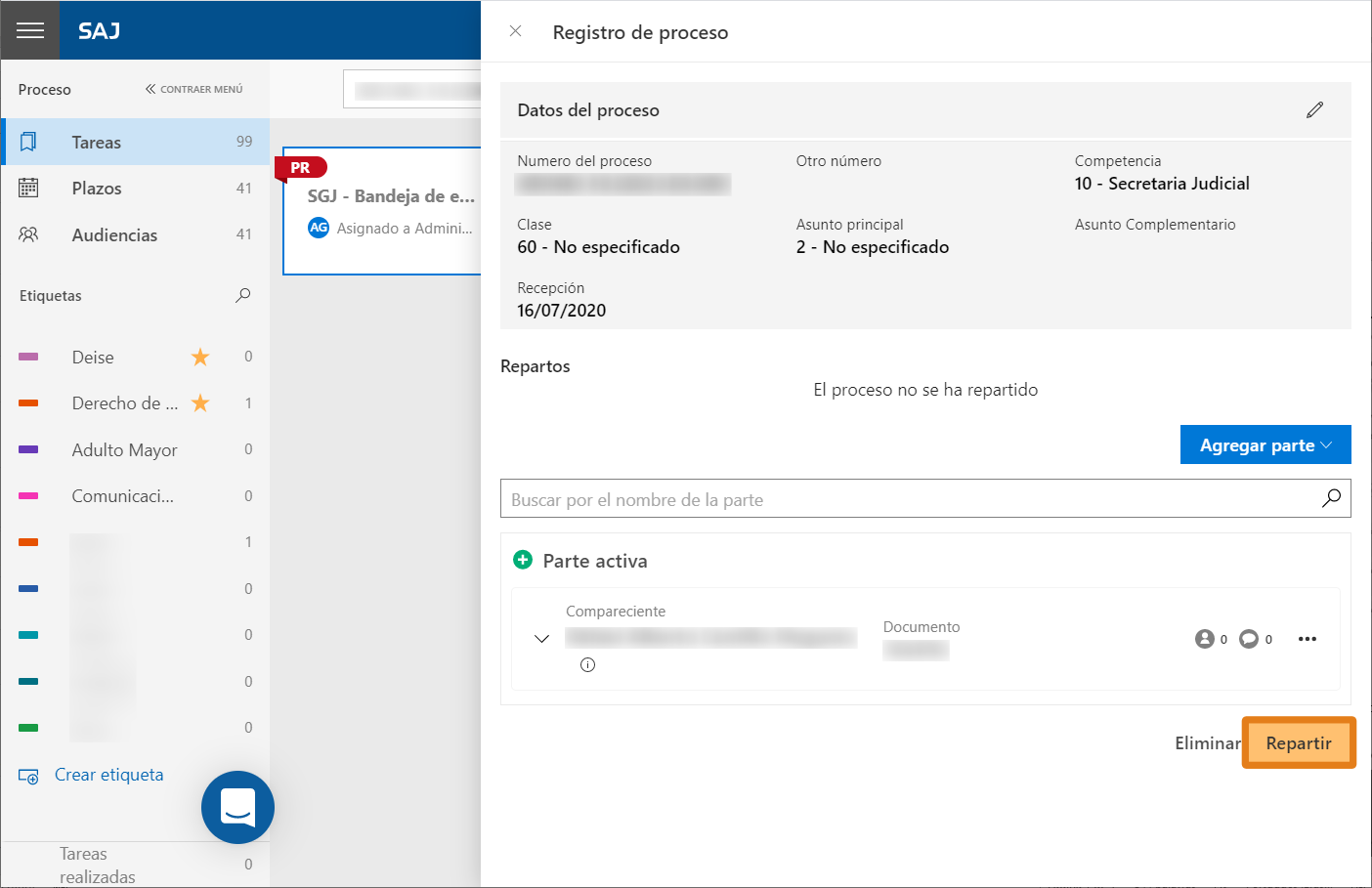Click Repartir button

1299,742
